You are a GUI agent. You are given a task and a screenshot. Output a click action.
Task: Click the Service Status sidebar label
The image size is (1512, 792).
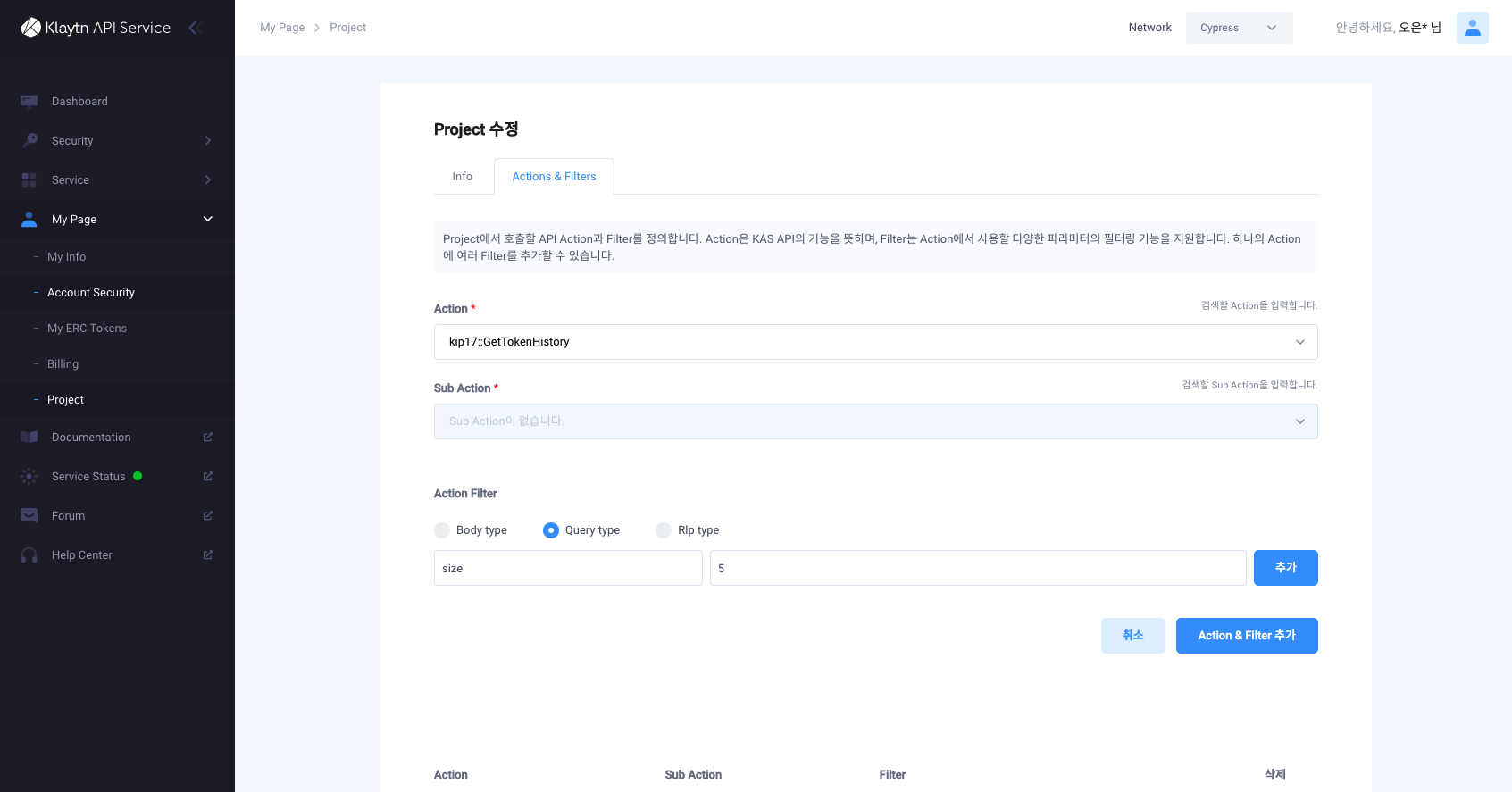pyautogui.click(x=88, y=477)
